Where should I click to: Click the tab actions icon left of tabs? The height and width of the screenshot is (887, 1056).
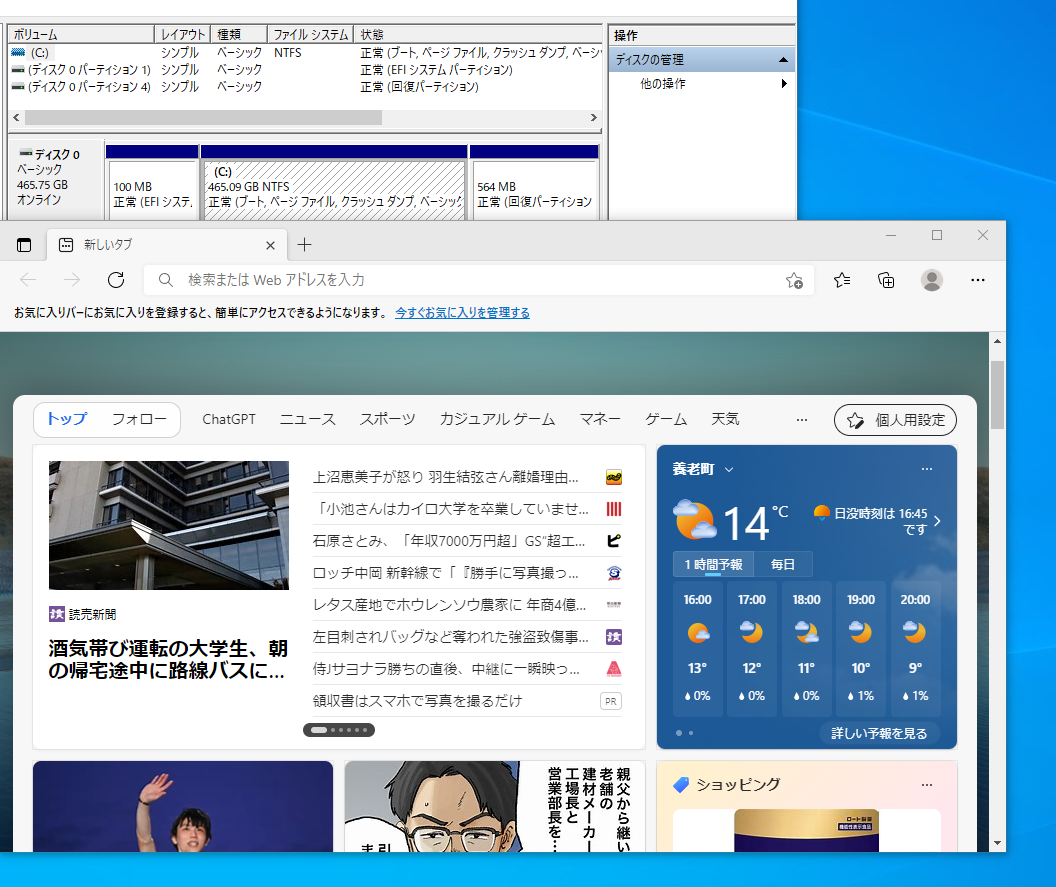(24, 244)
